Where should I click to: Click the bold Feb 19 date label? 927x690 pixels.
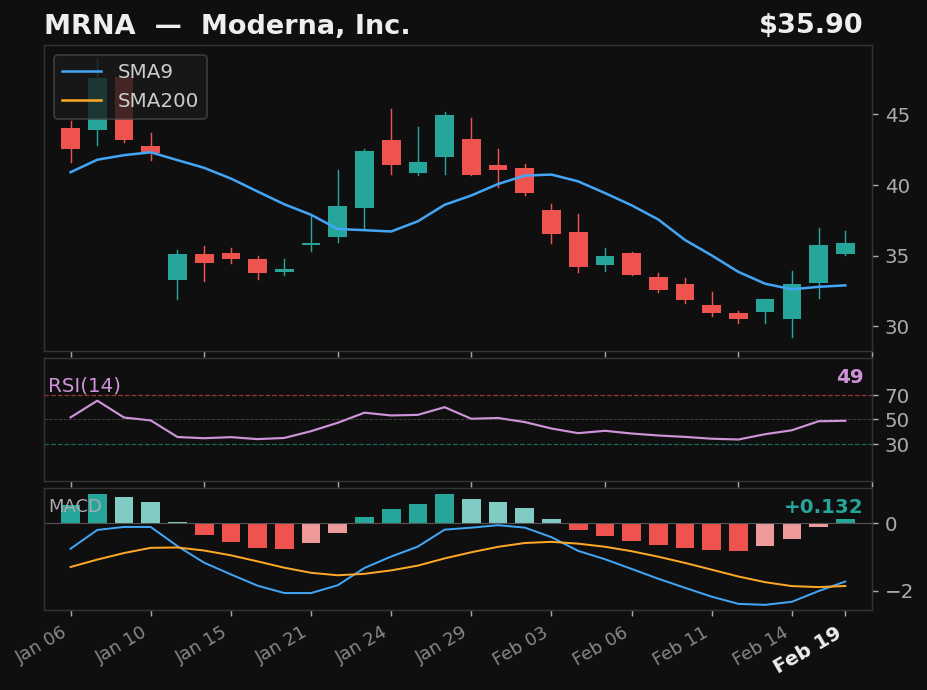tap(807, 649)
